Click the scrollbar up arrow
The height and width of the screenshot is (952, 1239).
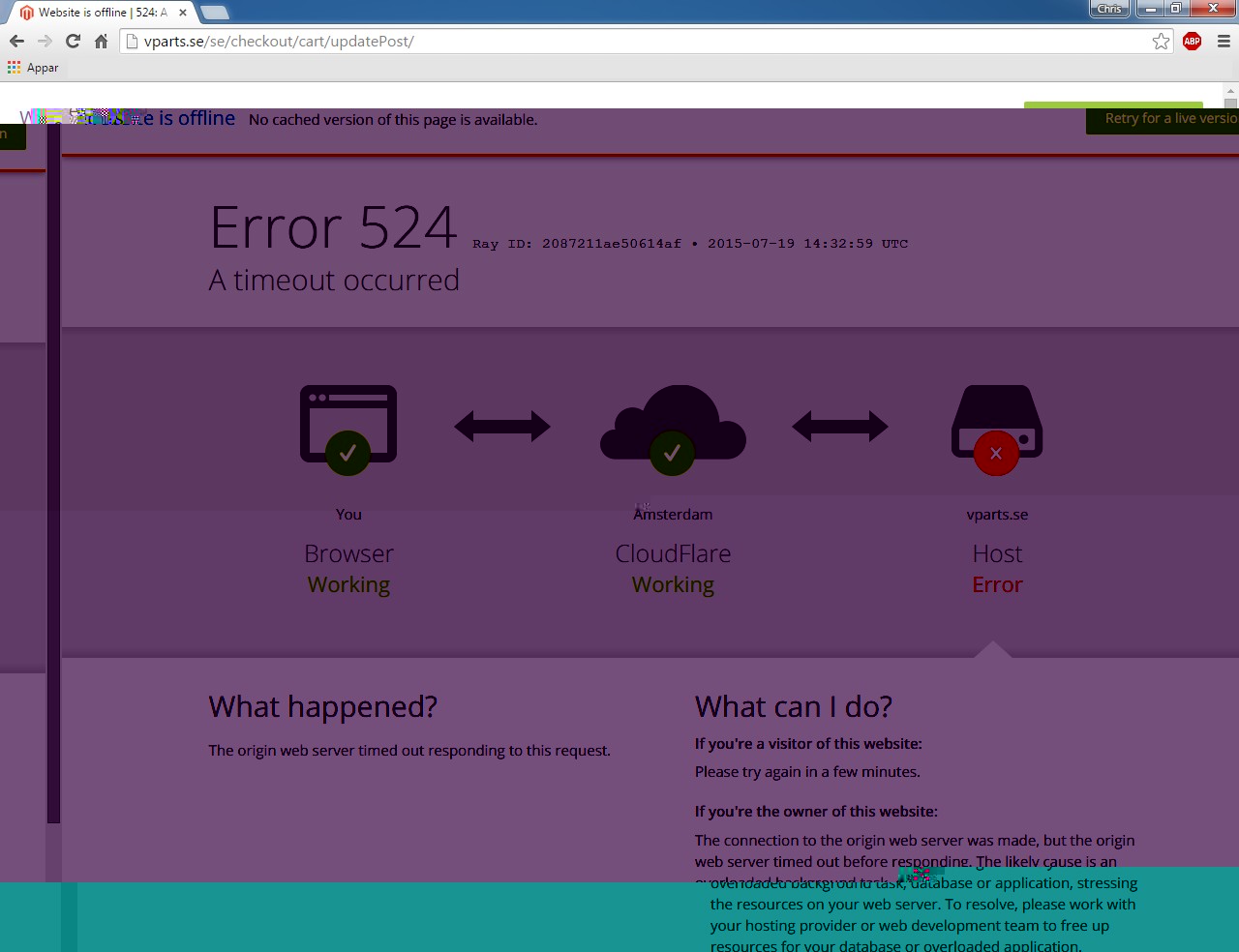click(x=1230, y=104)
